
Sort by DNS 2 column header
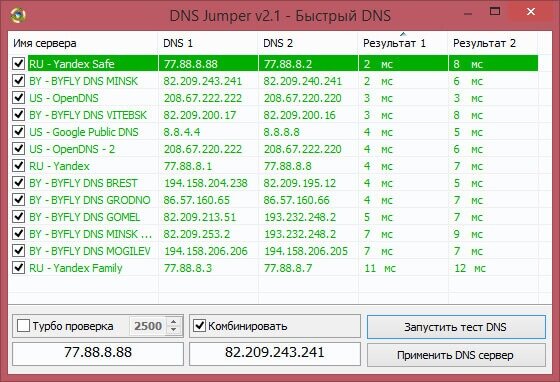[308, 43]
